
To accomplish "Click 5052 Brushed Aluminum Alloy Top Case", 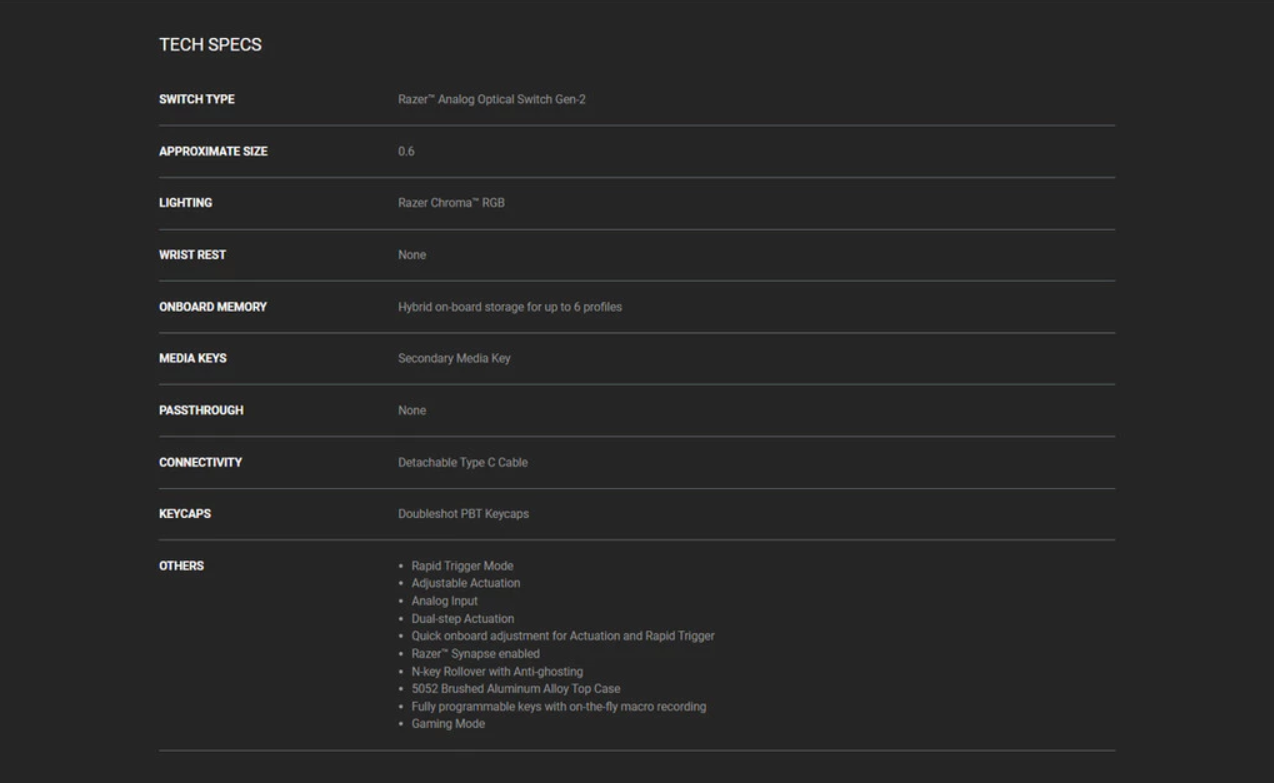I will [x=516, y=689].
